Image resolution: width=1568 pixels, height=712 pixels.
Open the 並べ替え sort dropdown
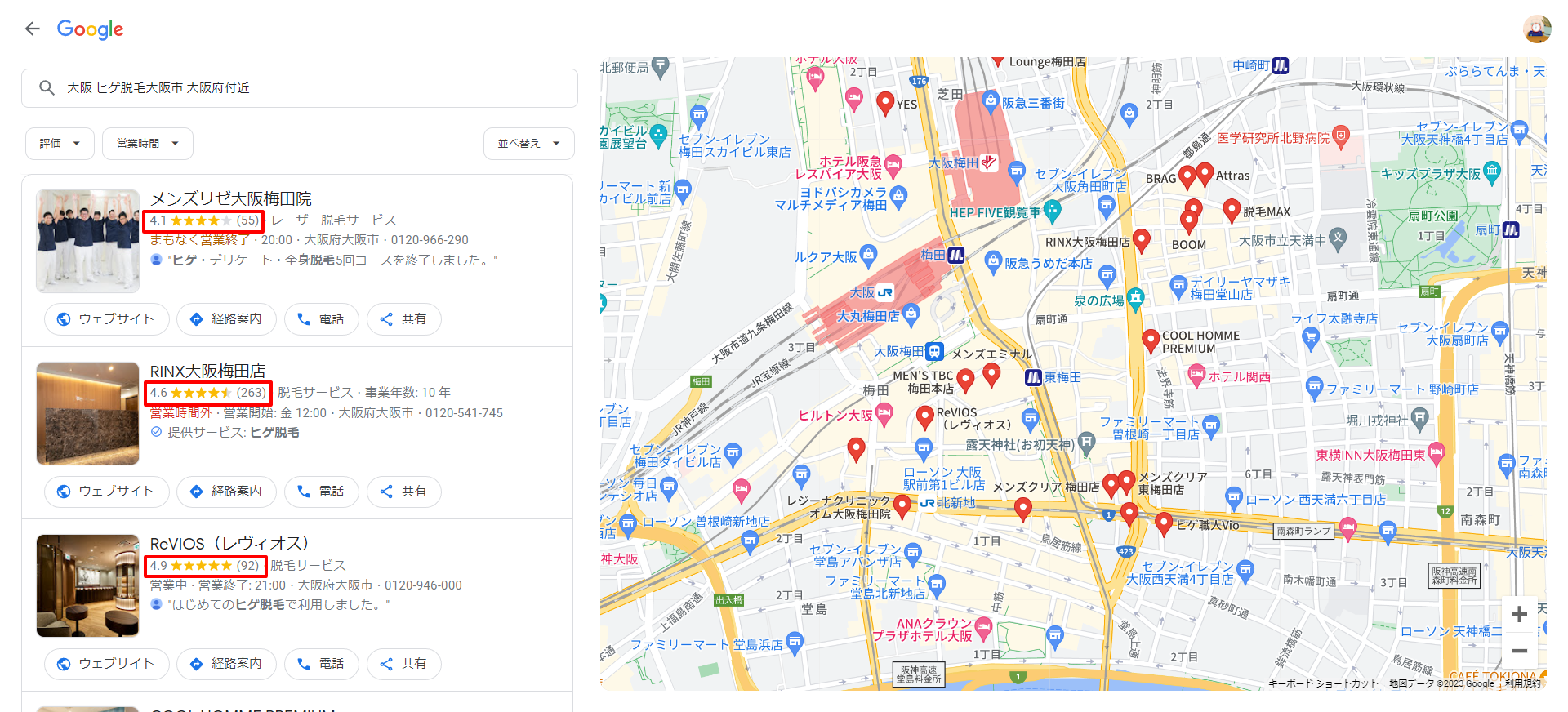(528, 143)
